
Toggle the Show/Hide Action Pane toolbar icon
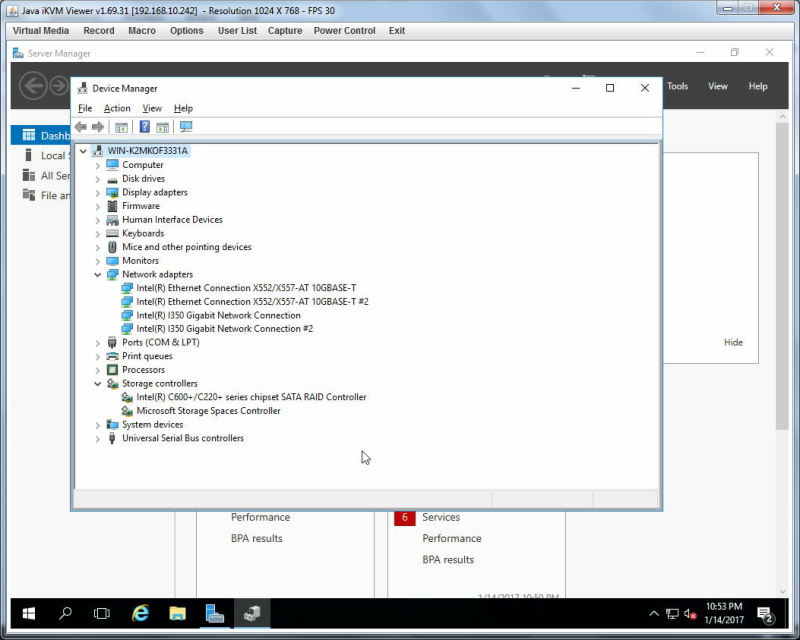(162, 127)
